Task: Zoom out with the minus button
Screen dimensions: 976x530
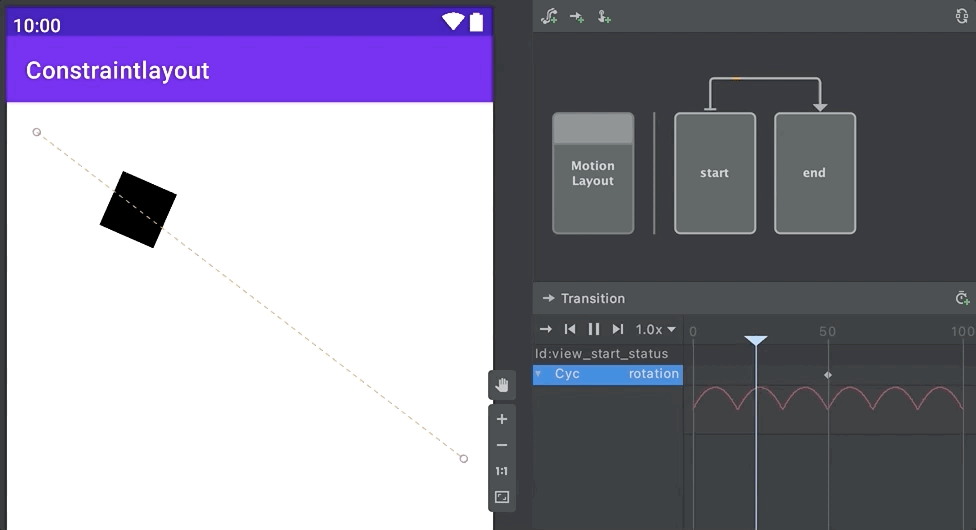Action: 502,445
